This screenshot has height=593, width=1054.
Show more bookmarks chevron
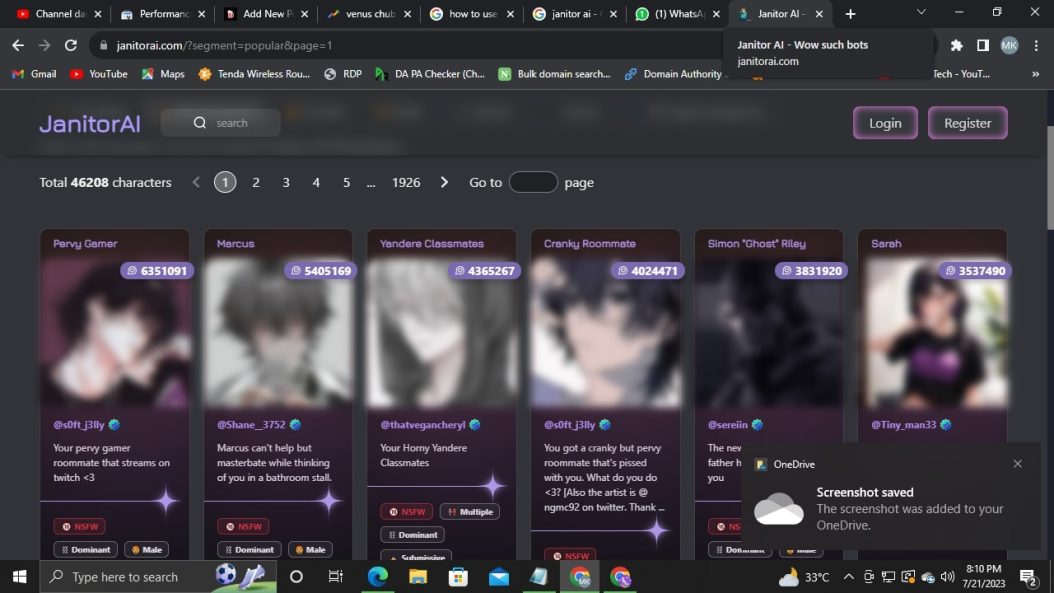coord(1035,74)
